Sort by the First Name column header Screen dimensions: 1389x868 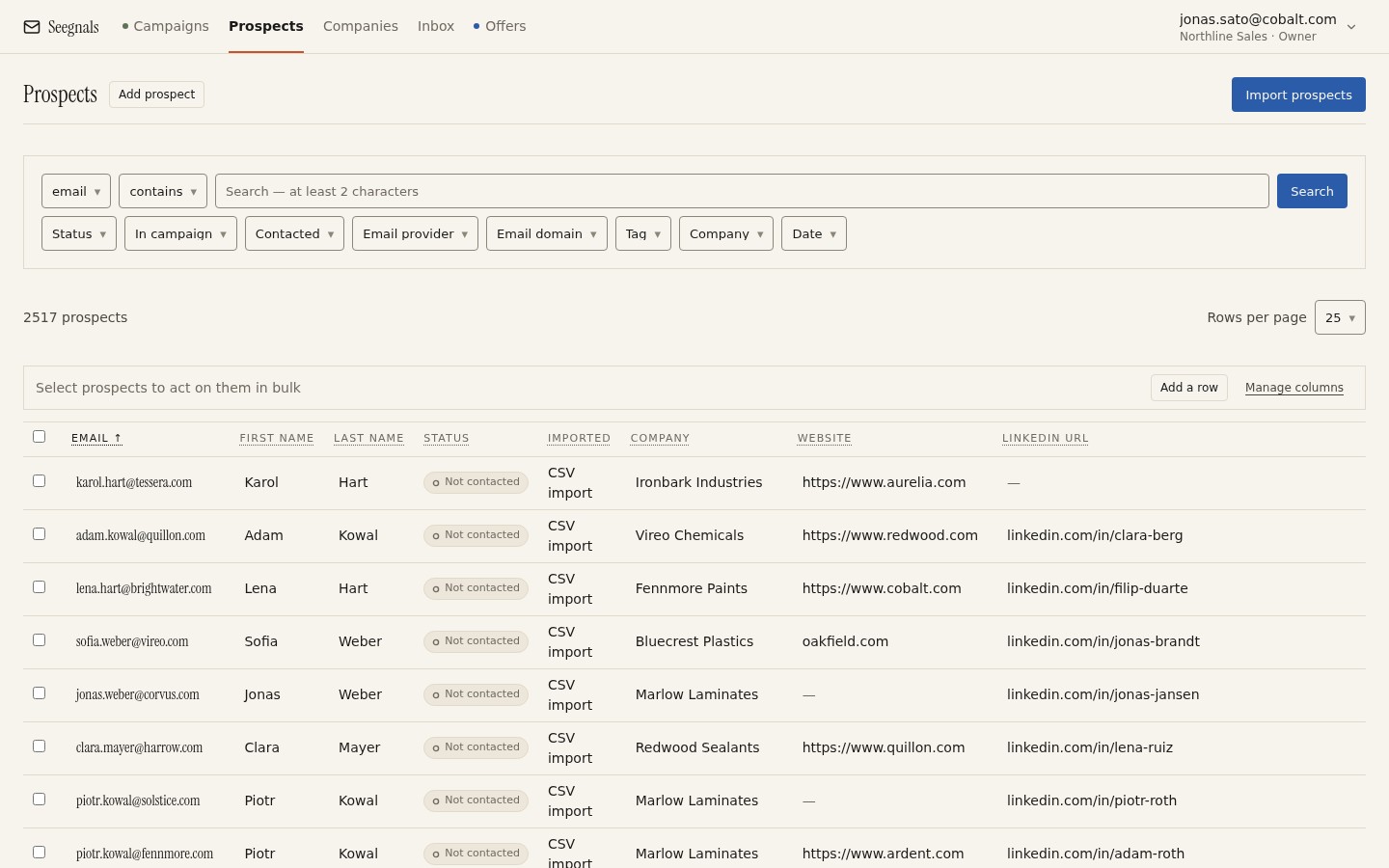[x=277, y=438]
